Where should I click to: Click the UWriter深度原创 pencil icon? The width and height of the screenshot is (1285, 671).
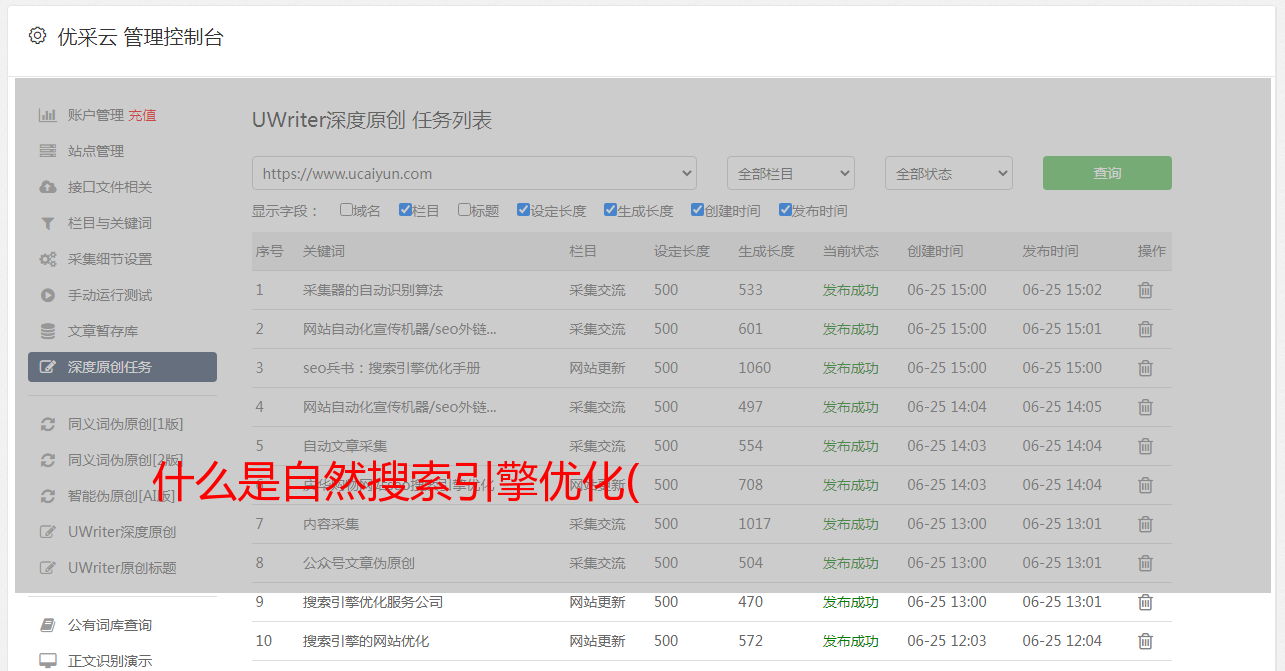47,532
